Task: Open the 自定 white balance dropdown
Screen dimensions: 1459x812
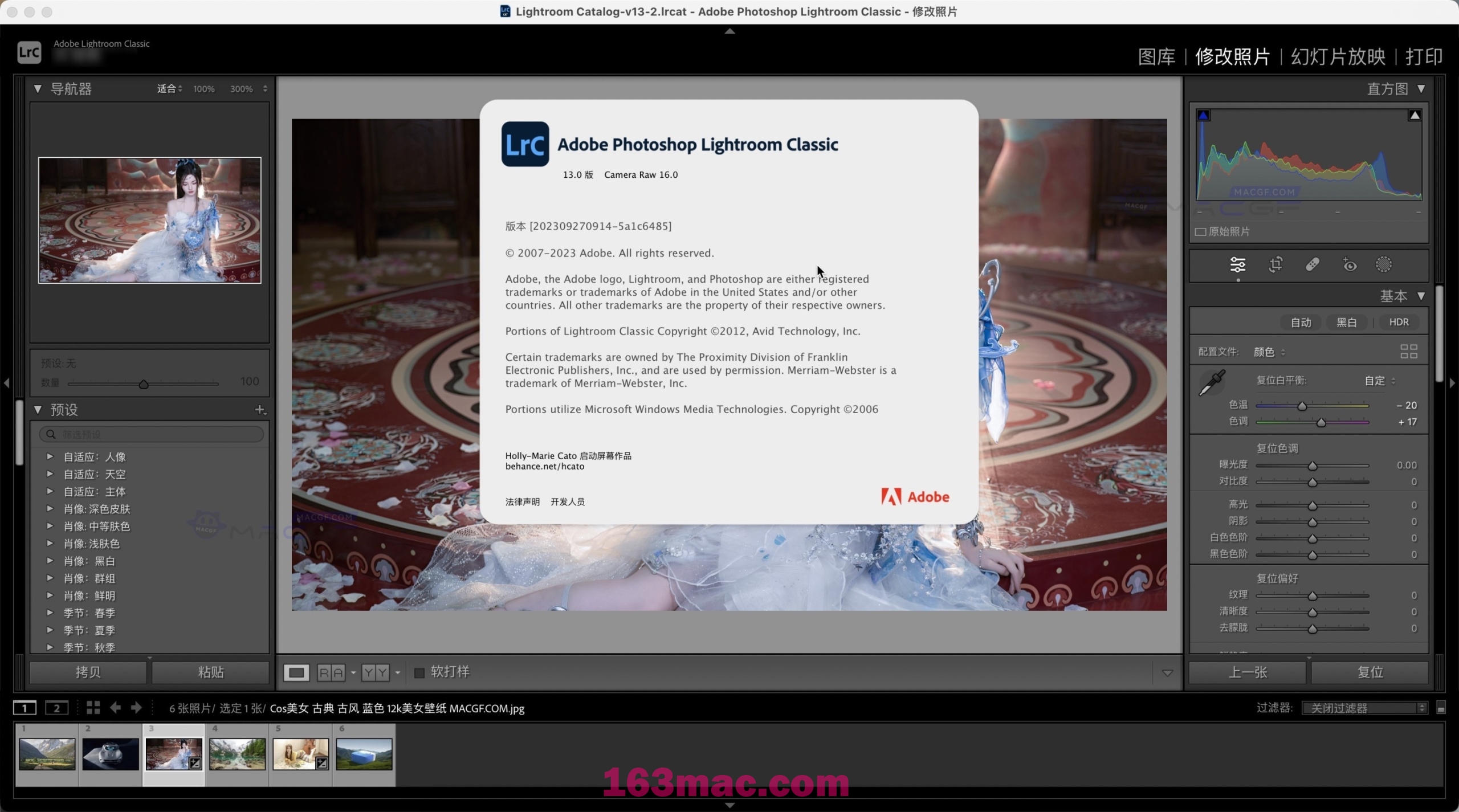Action: click(1380, 381)
